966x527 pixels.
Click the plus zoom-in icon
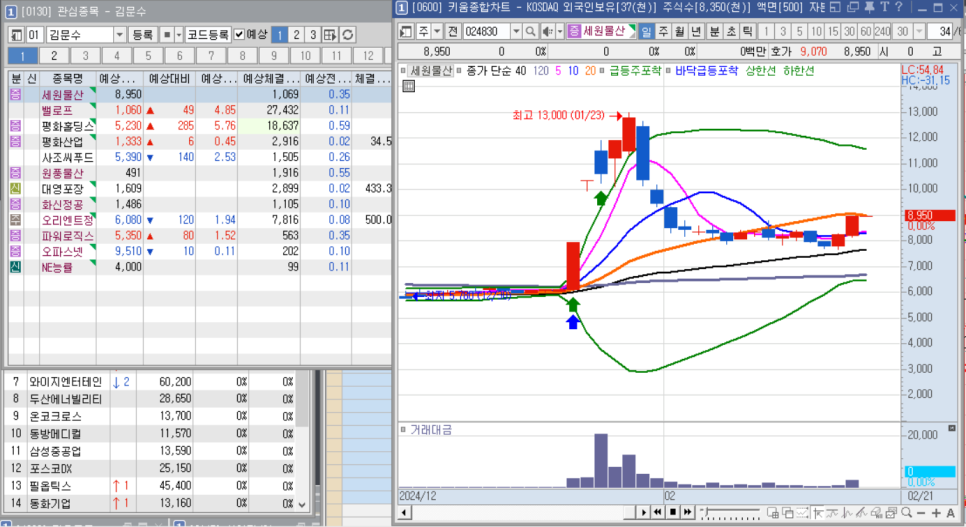(936, 512)
